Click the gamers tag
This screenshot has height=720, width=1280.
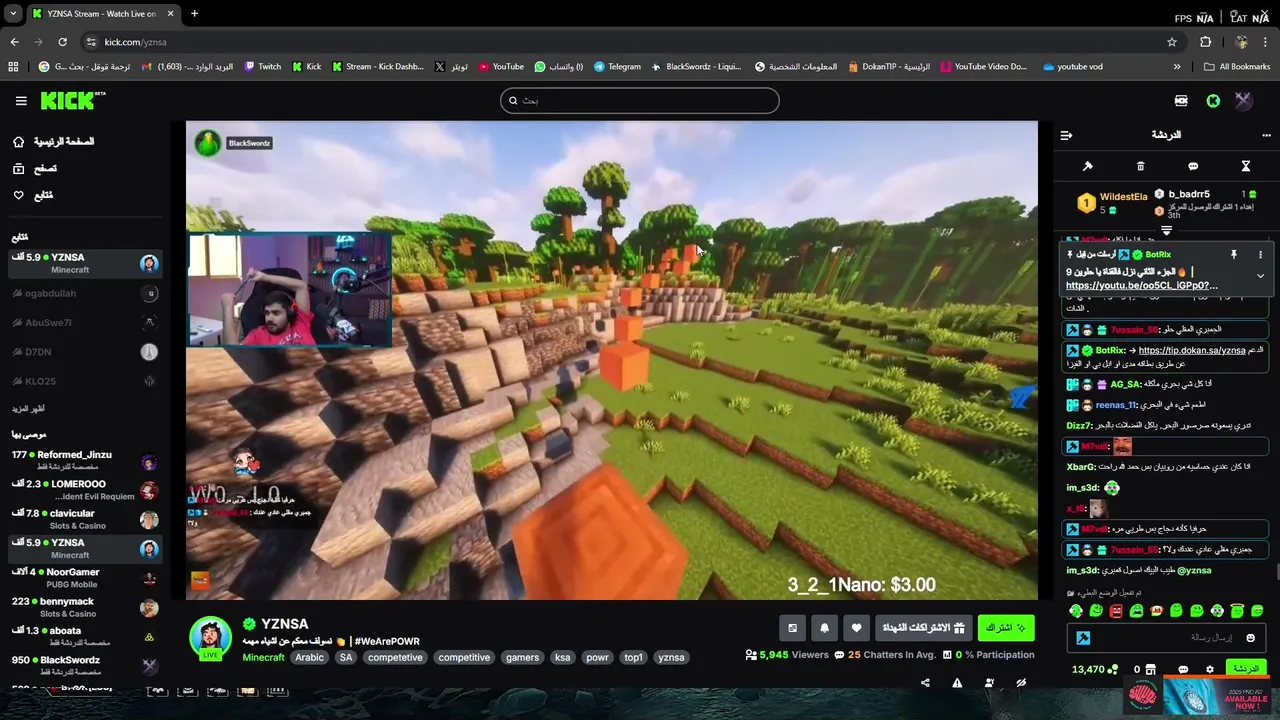coord(522,657)
